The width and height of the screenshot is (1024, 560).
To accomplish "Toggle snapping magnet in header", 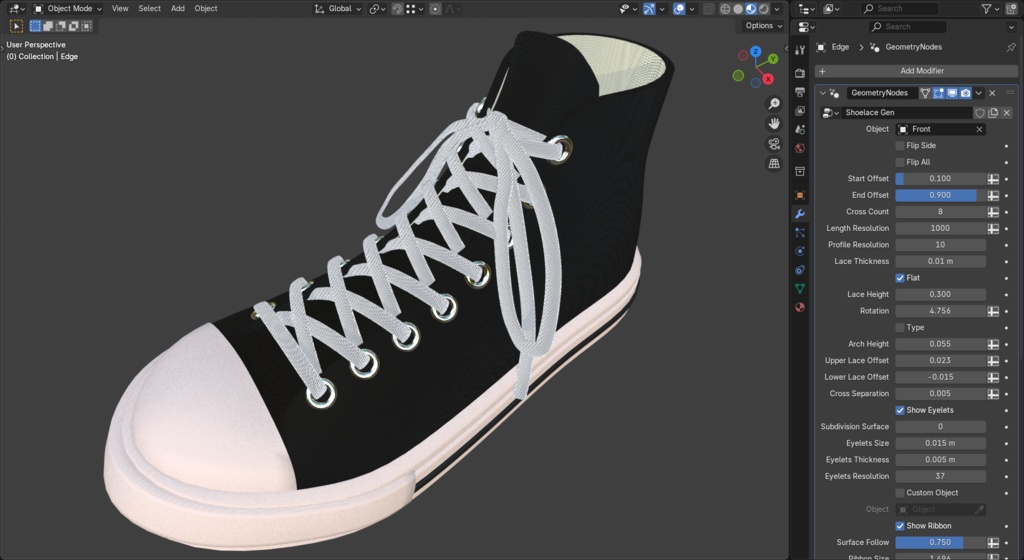I will click(397, 8).
